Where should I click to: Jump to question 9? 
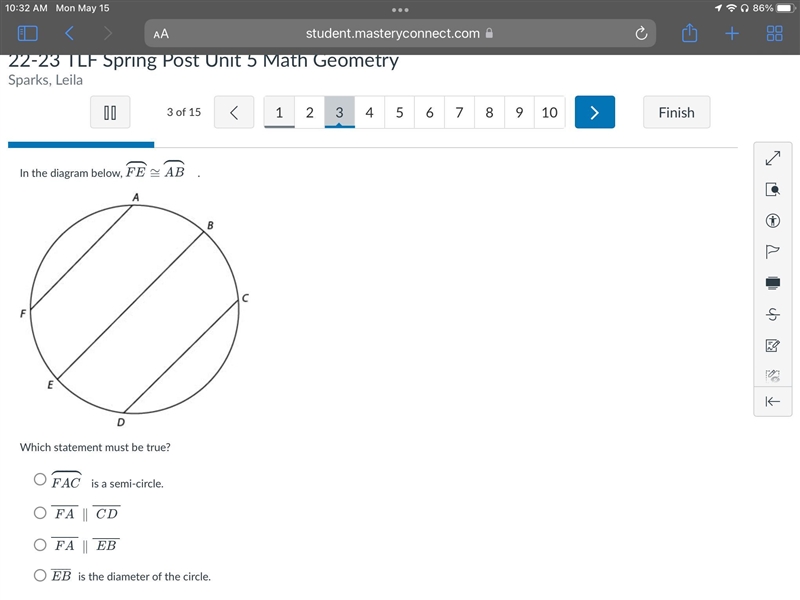[519, 112]
